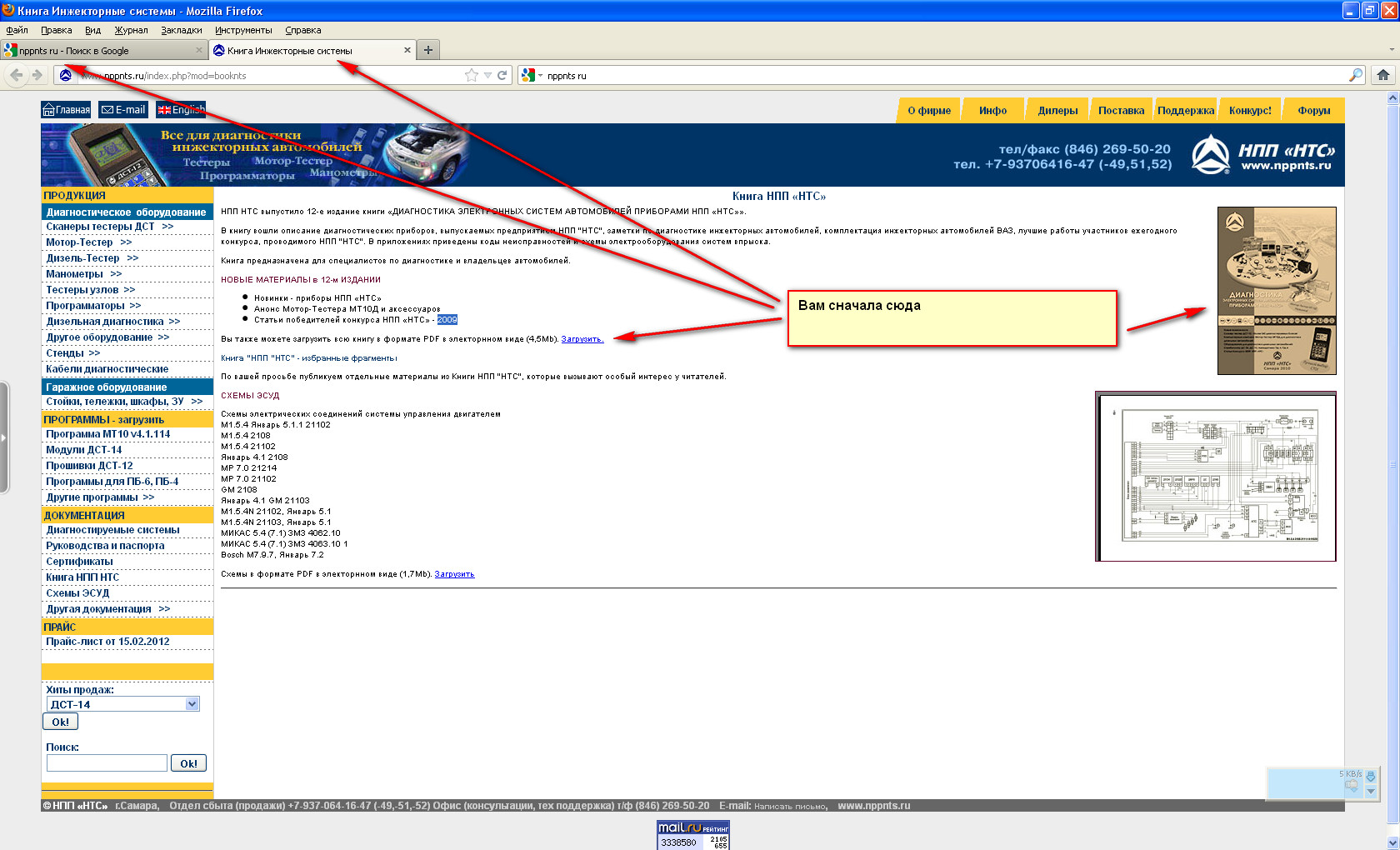Image resolution: width=1400 pixels, height=850 pixels.
Task: Click the Firefox forward arrow button
Action: click(37, 75)
